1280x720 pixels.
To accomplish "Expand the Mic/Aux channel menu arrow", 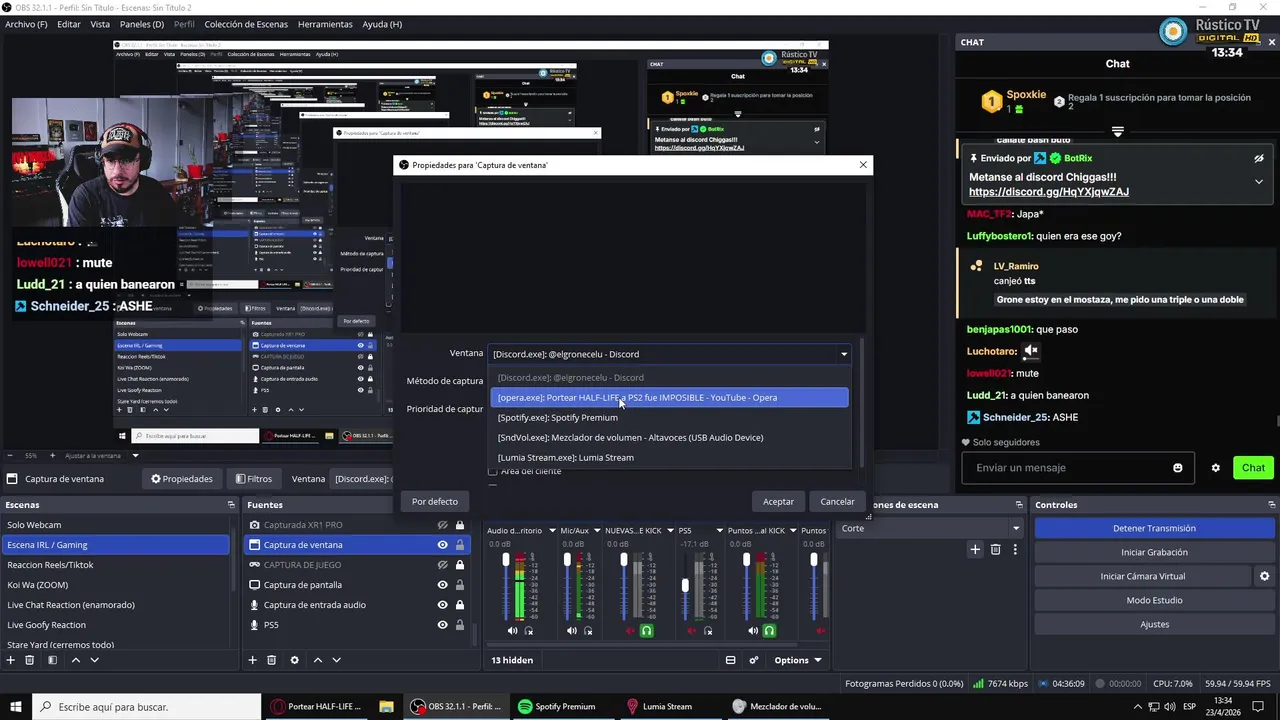I will (x=596, y=531).
